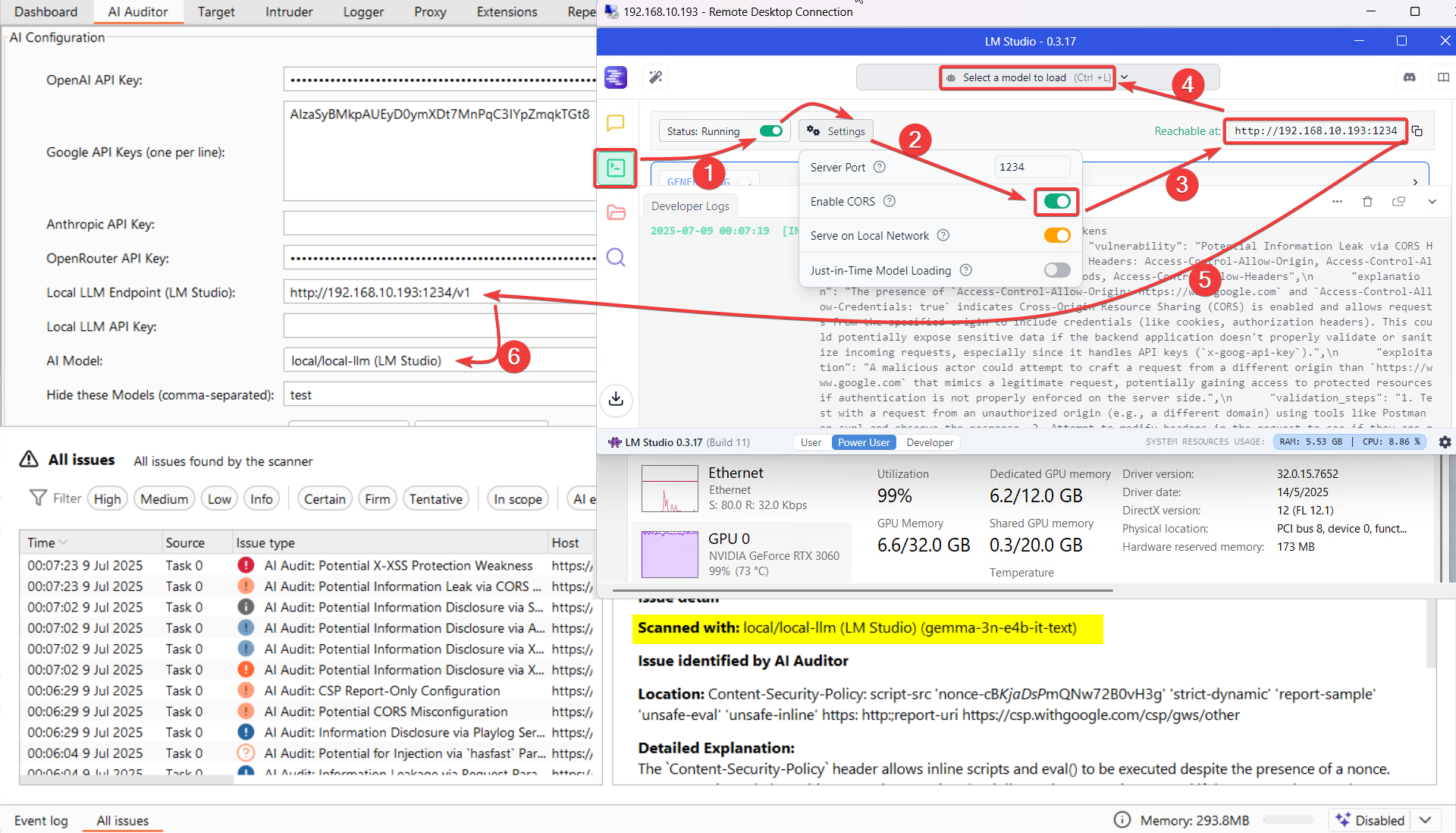The height and width of the screenshot is (833, 1456).
Task: Toggle the High severity filter
Action: tap(107, 498)
